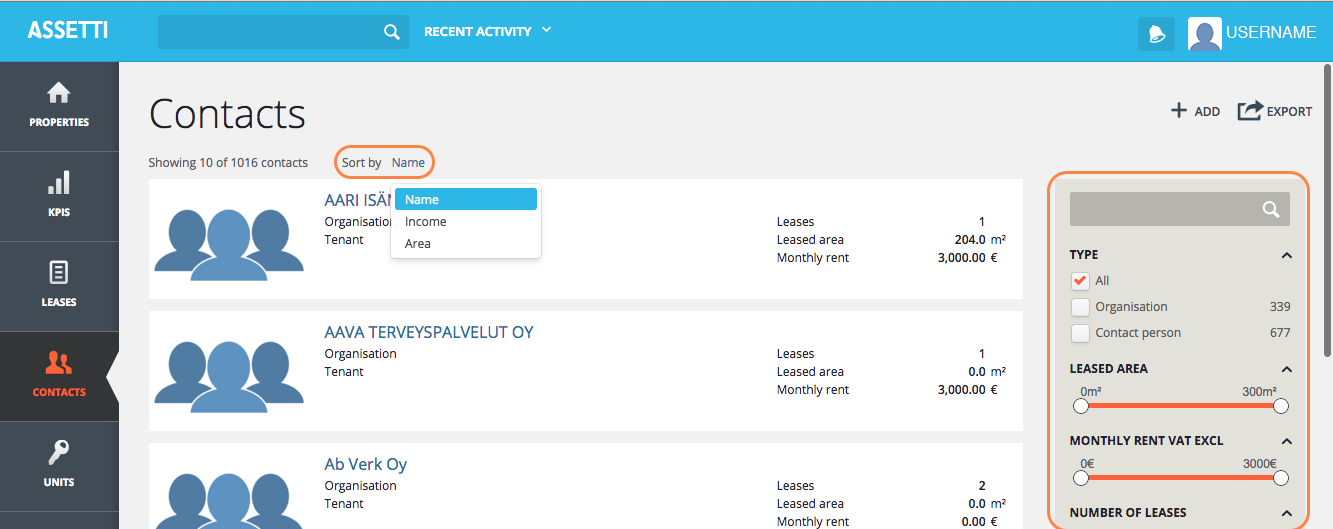Screen dimensions: 1333x529
Task: Click the Monthly Rent minimum slider handle
Action: [1080, 478]
